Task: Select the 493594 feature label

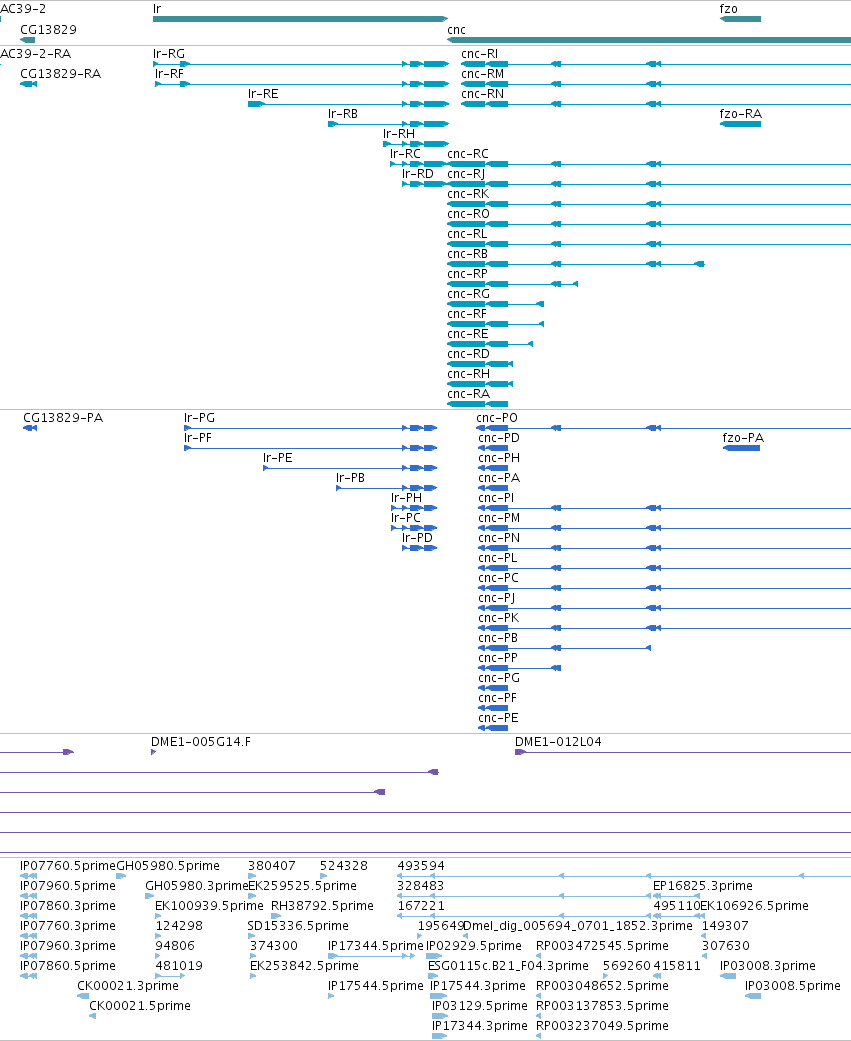Action: pyautogui.click(x=421, y=866)
